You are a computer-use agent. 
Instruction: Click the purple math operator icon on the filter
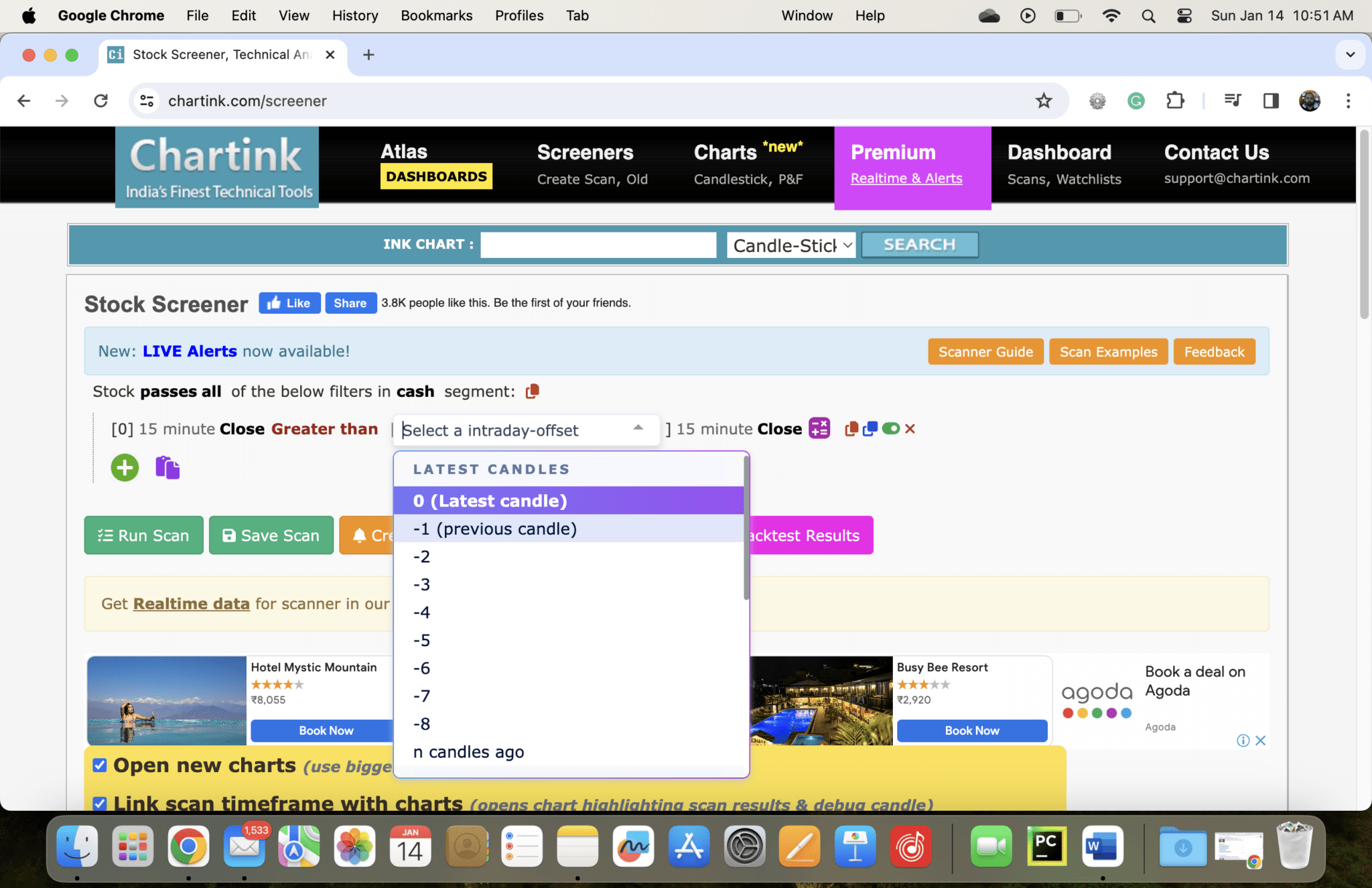coord(819,428)
